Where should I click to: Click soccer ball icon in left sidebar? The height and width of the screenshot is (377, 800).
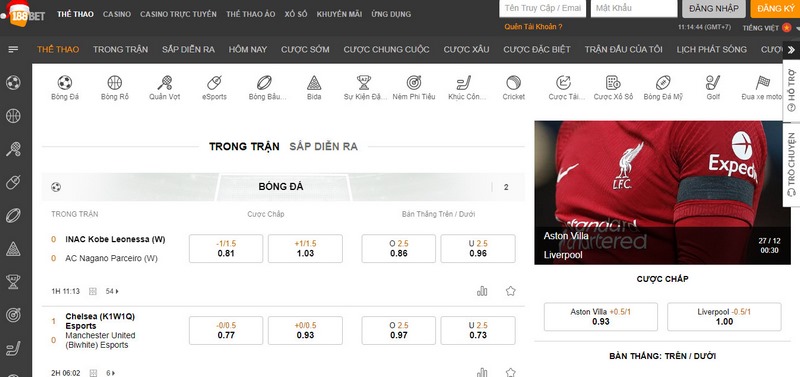13,83
